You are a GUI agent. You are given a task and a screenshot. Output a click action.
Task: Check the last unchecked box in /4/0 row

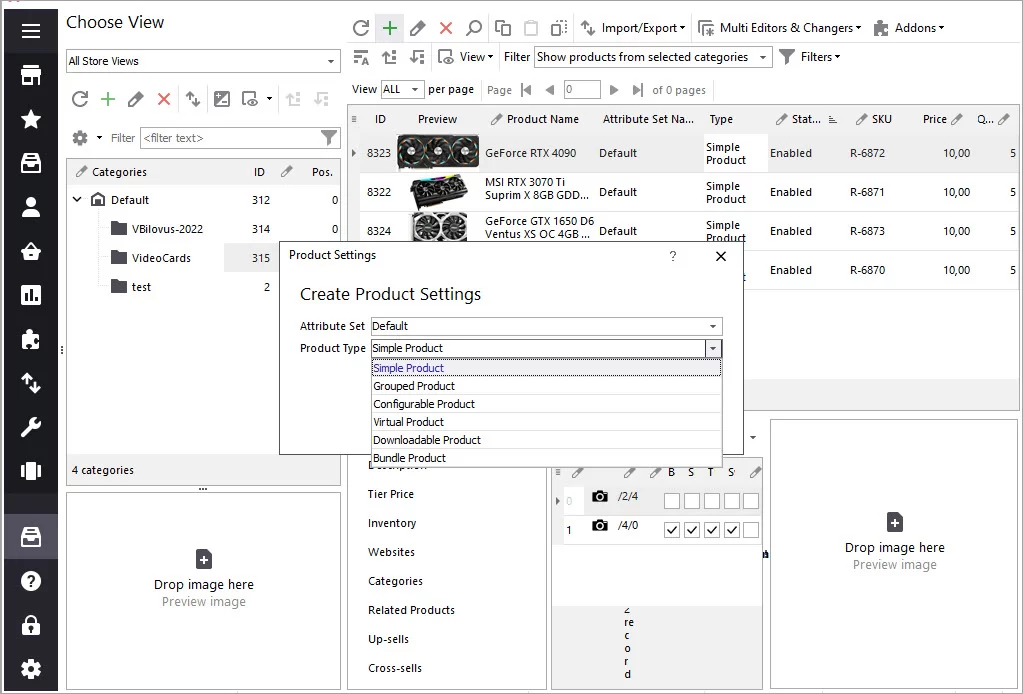coord(751,530)
